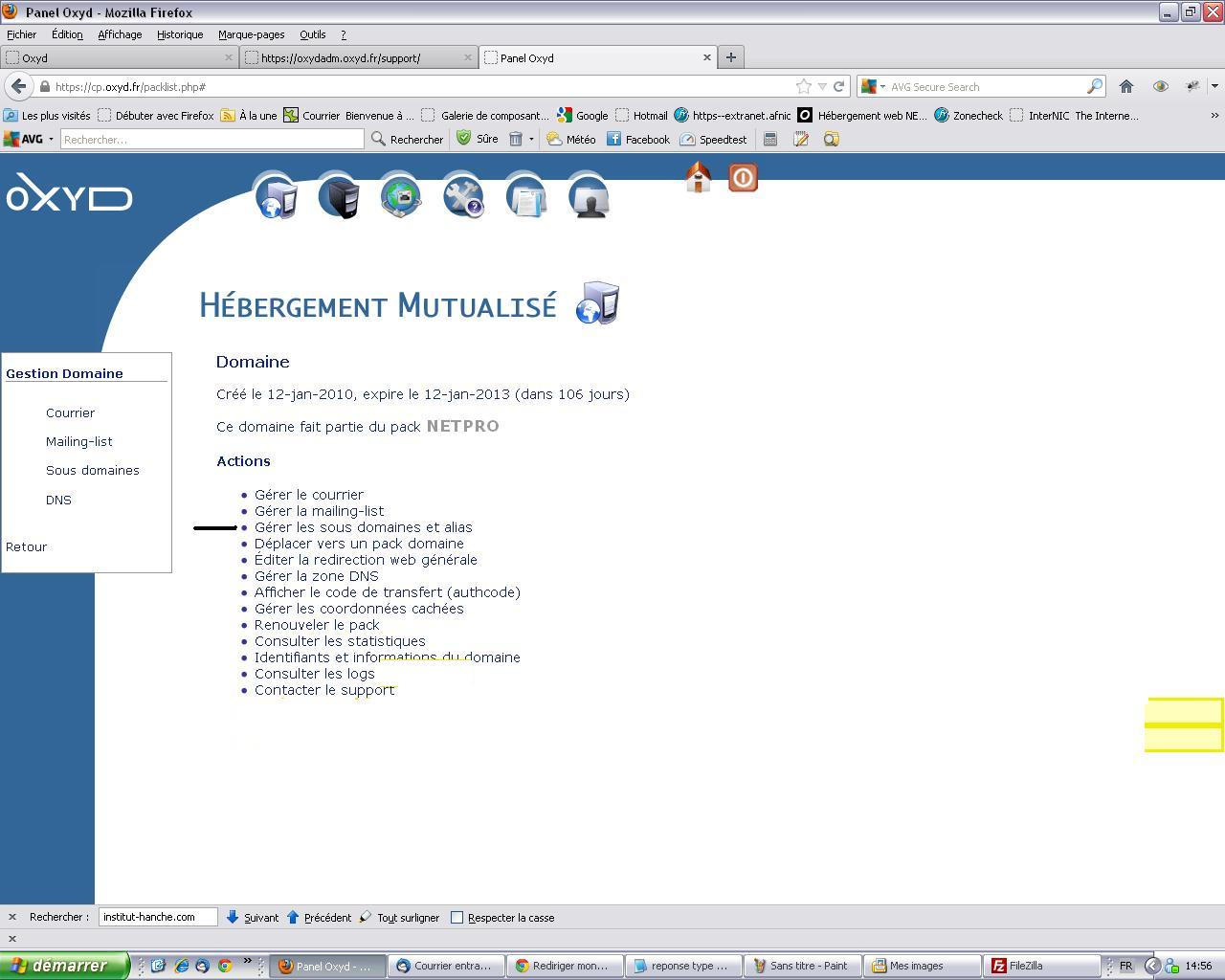Open Gérer la zone DNS link
Viewport: 1225px width, 980px height.
[x=317, y=576]
